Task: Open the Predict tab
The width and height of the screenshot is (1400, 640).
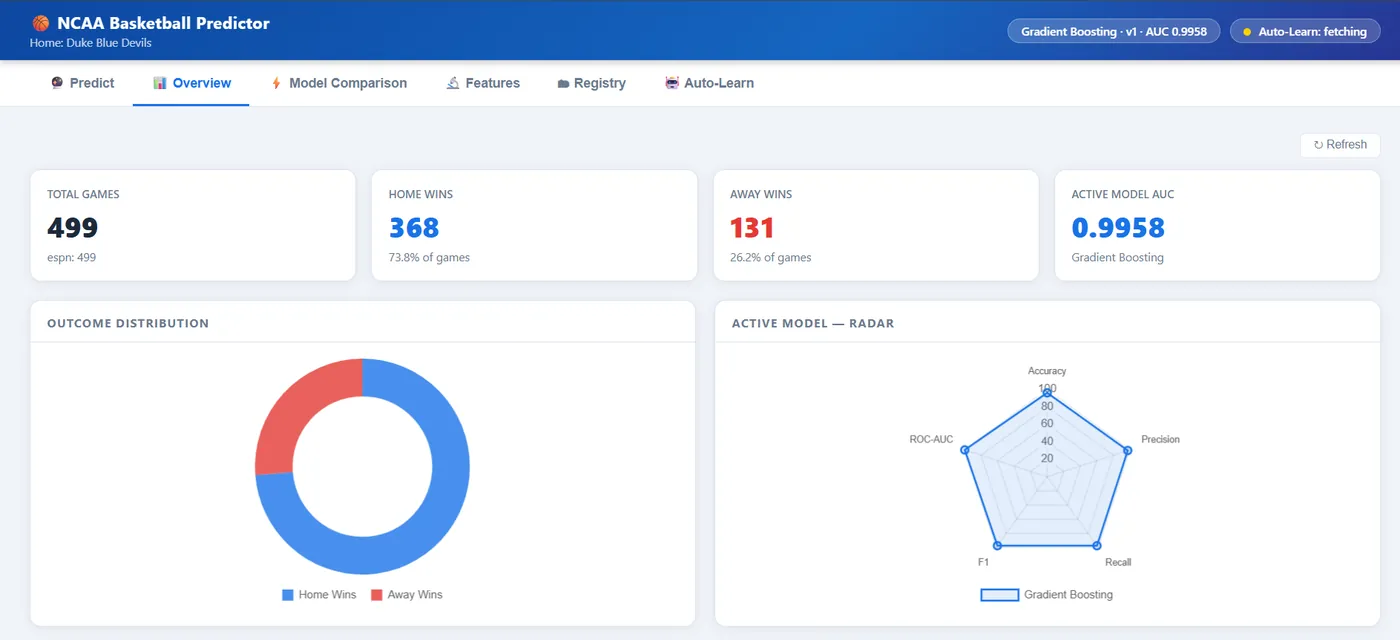Action: [83, 83]
